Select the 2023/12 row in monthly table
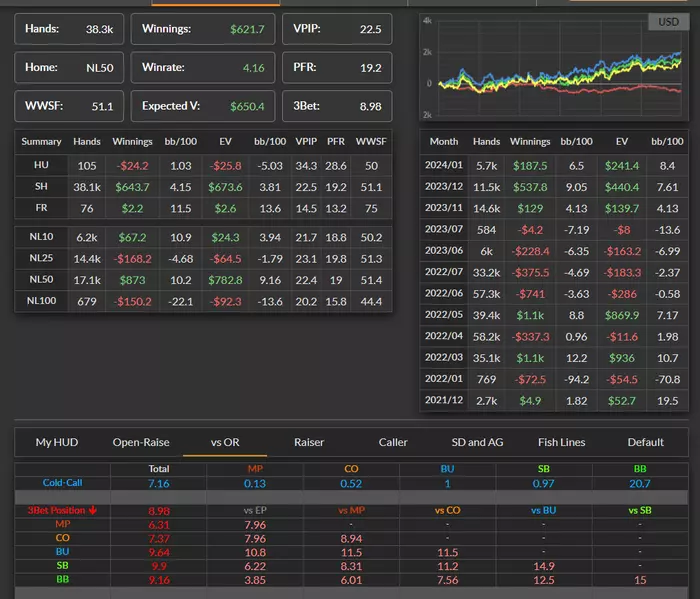Viewport: 700px width, 599px height. 443,186
